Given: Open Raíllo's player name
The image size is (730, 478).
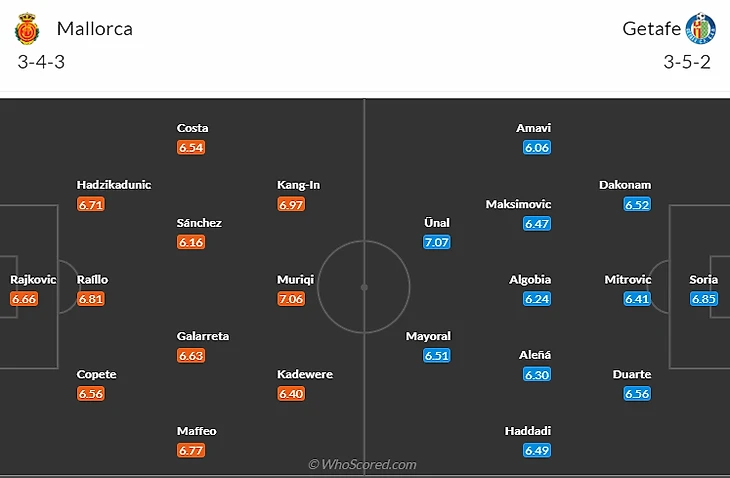Looking at the screenshot, I should click(x=92, y=280).
